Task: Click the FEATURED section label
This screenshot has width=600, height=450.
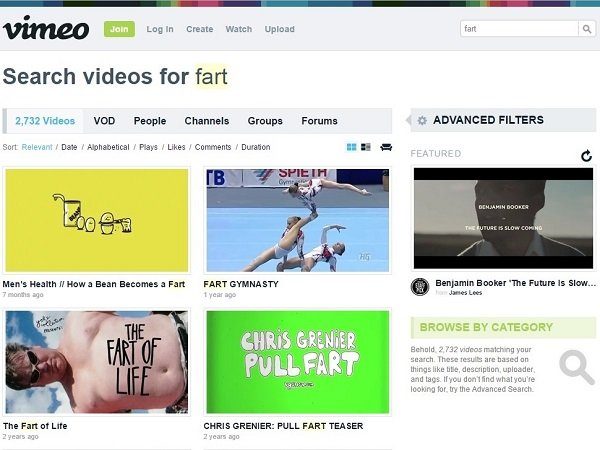Action: point(435,154)
